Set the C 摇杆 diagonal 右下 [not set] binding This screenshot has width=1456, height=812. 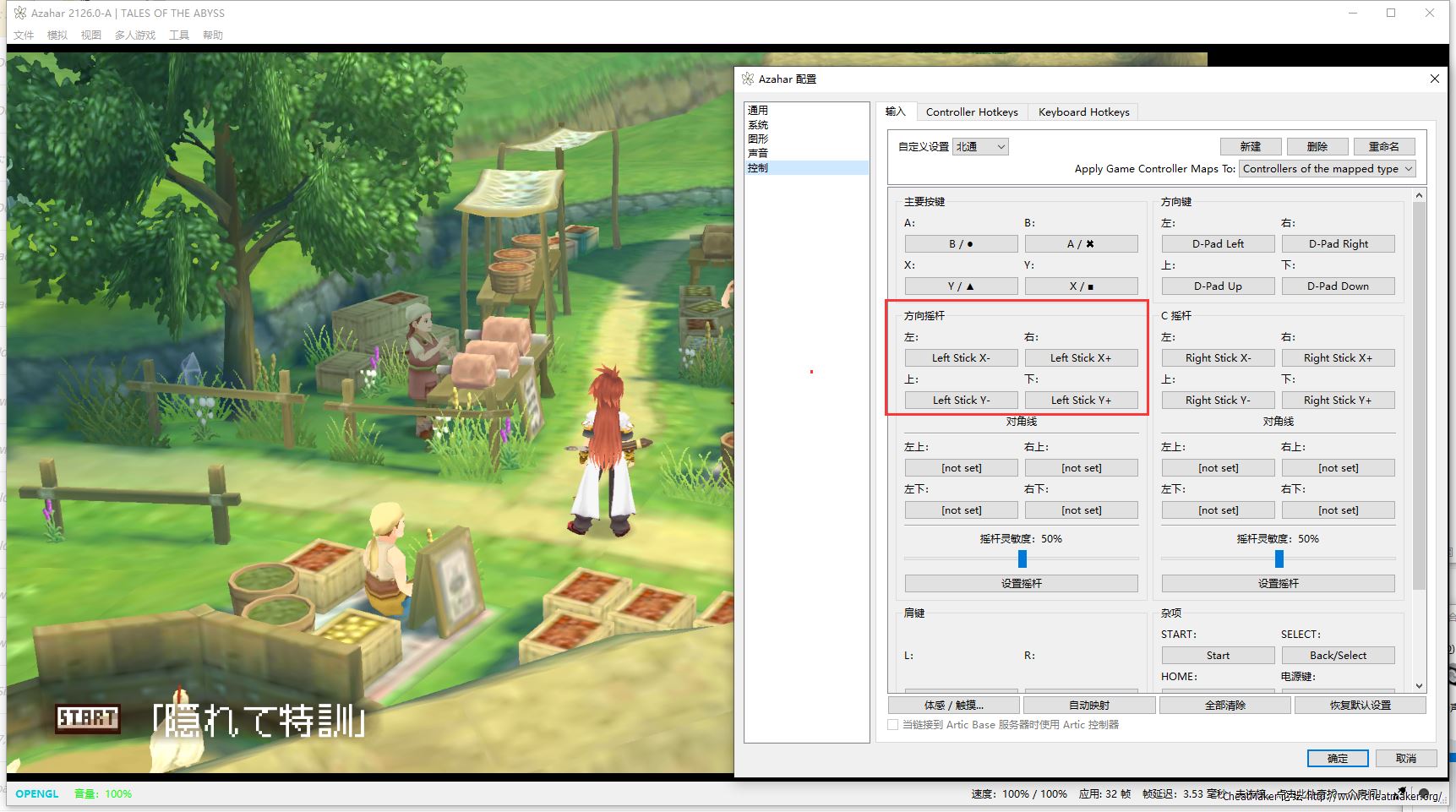(1339, 510)
